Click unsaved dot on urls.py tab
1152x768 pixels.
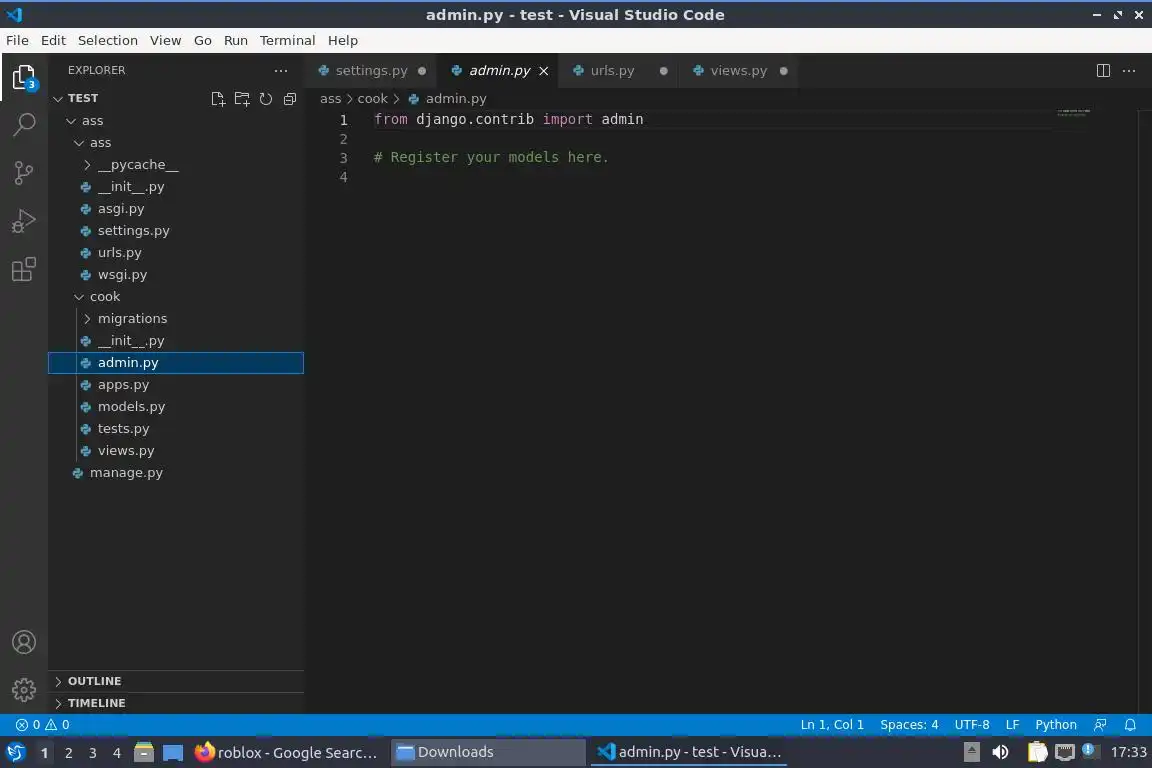point(663,71)
